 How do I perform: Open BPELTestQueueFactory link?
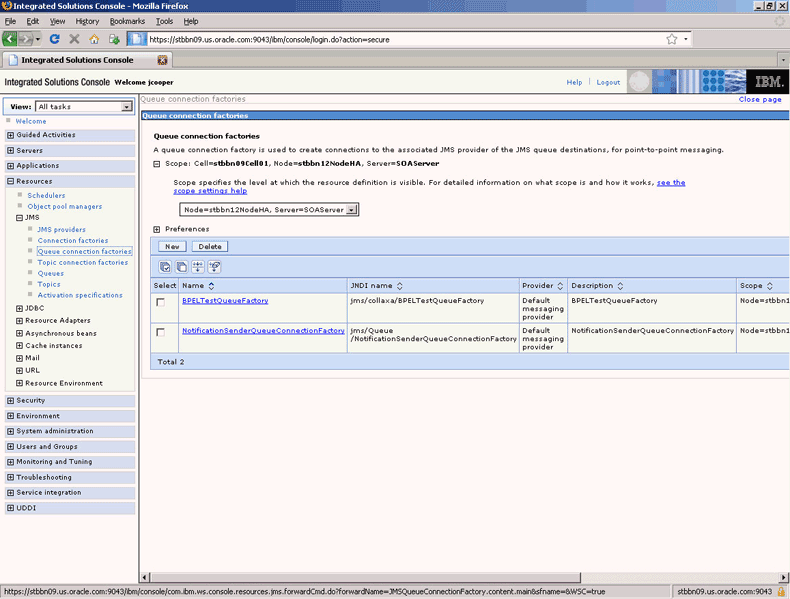click(x=225, y=301)
